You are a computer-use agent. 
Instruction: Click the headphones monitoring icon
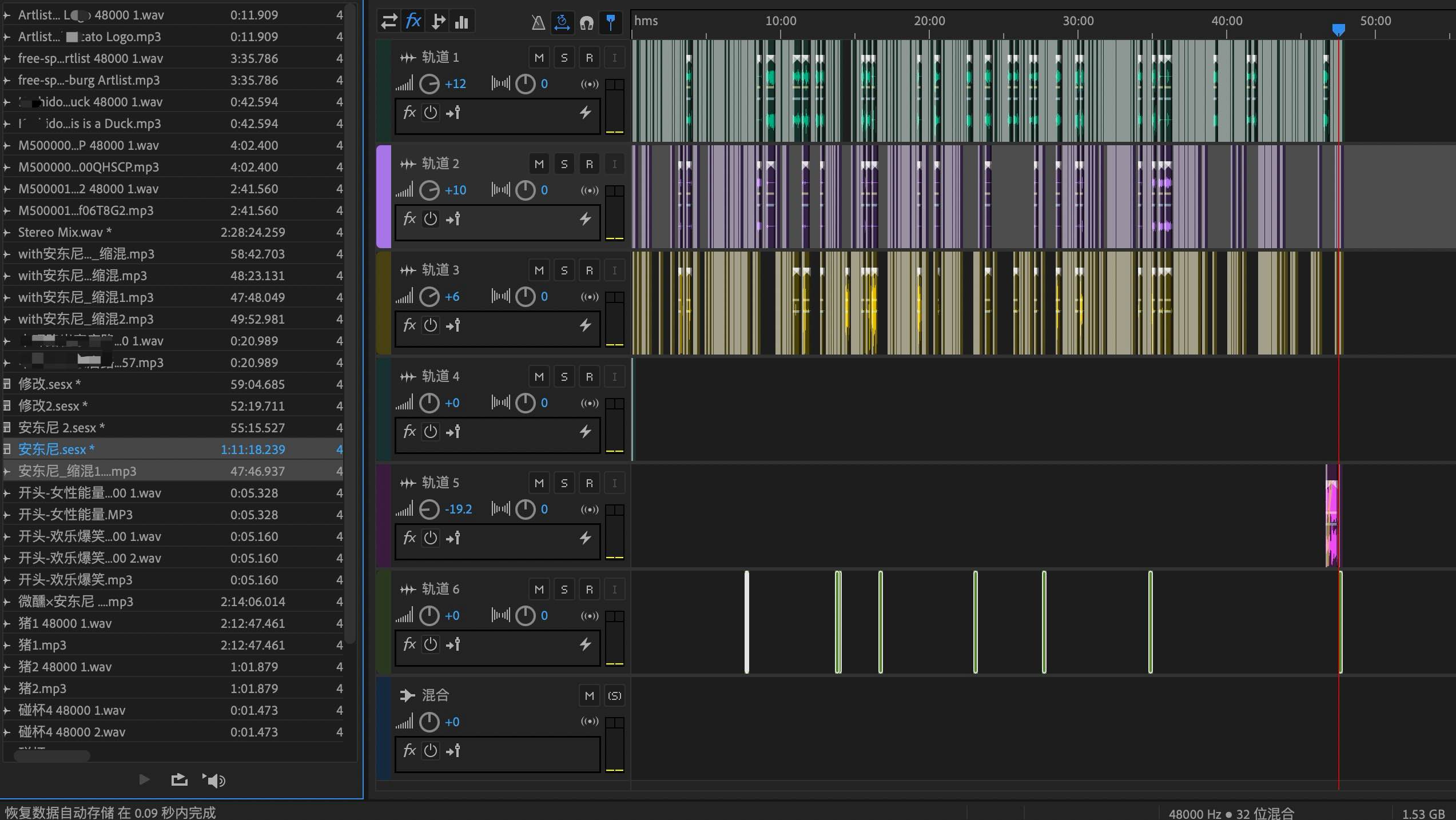(586, 22)
